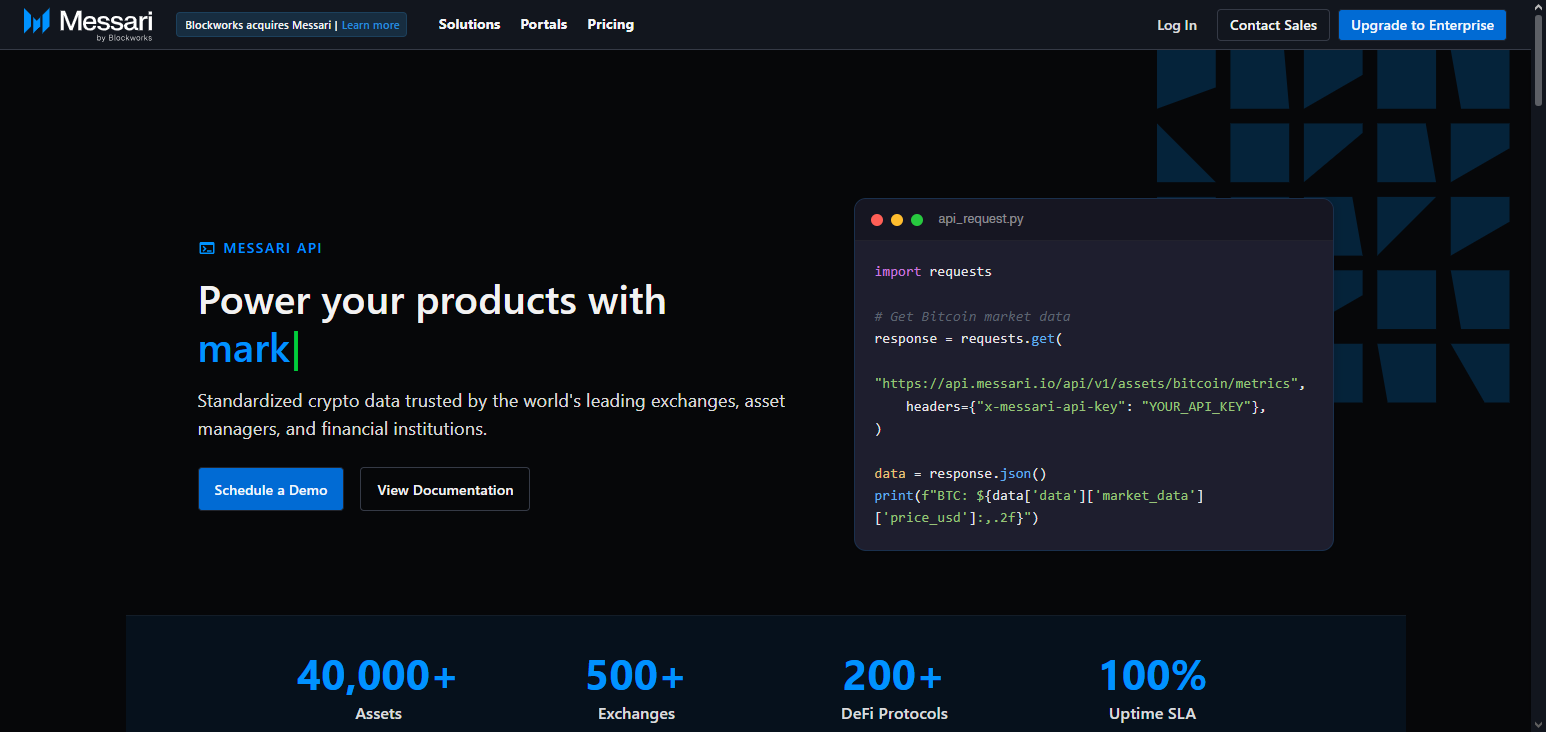
Task: Open View Documentation button
Action: tap(445, 489)
